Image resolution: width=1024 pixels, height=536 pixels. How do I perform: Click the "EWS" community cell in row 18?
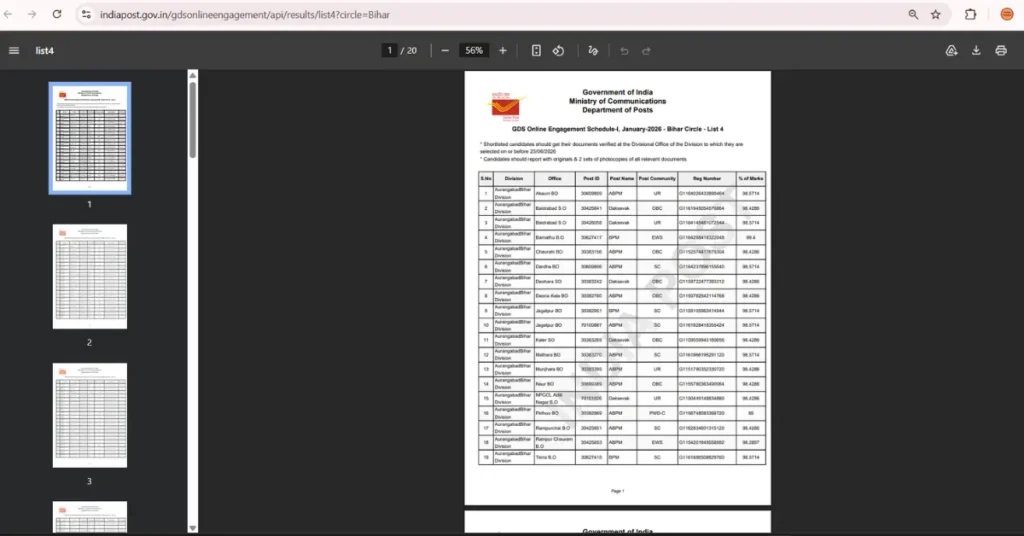657,443
